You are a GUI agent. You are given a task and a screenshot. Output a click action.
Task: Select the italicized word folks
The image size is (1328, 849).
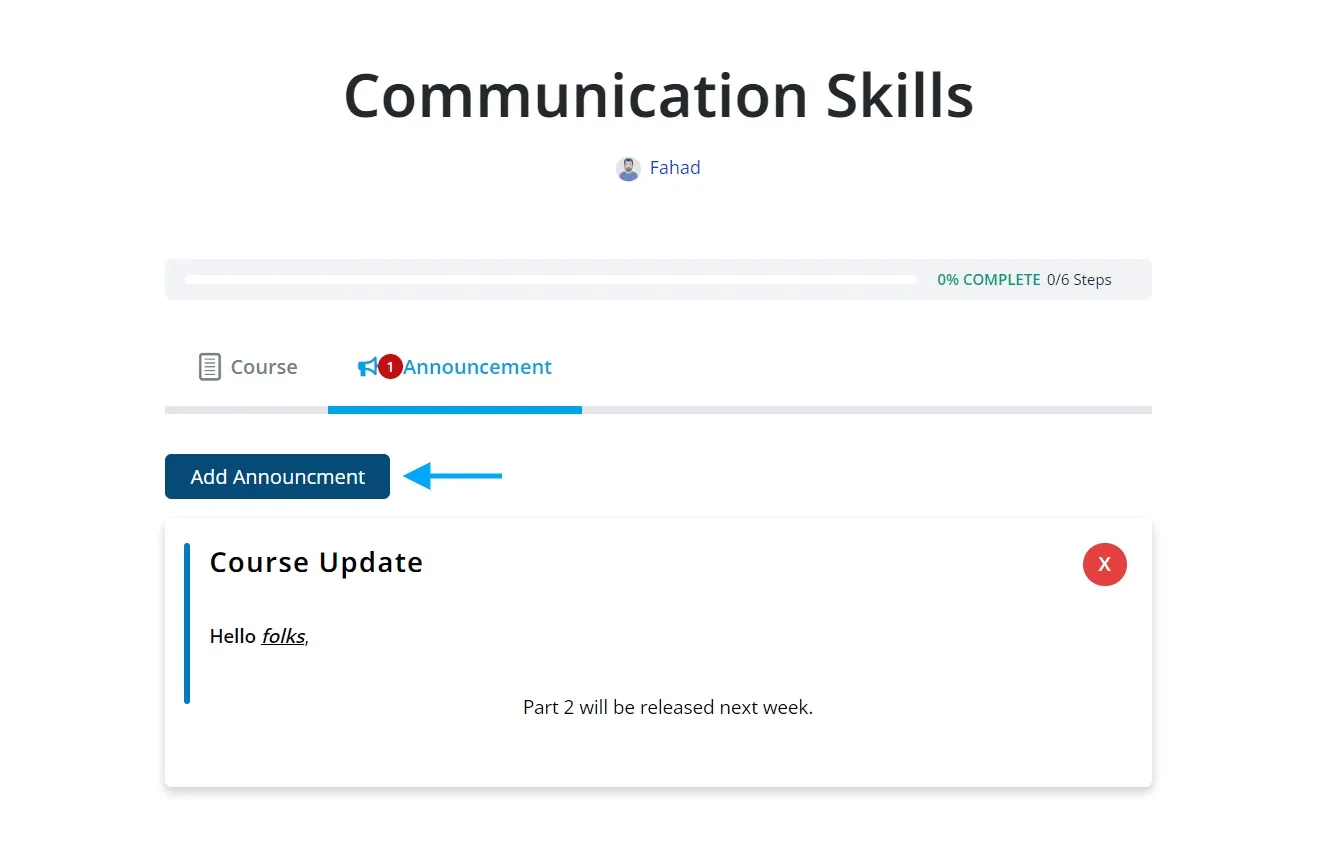[x=283, y=636]
